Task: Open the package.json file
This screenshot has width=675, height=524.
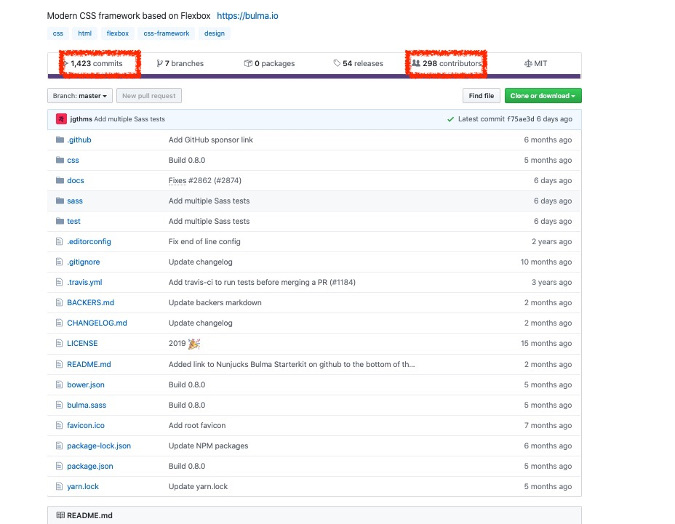Action: coord(92,466)
